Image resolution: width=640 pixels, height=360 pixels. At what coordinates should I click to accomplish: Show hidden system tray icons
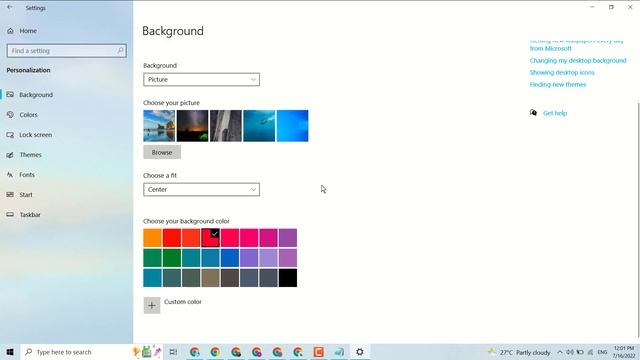click(560, 352)
